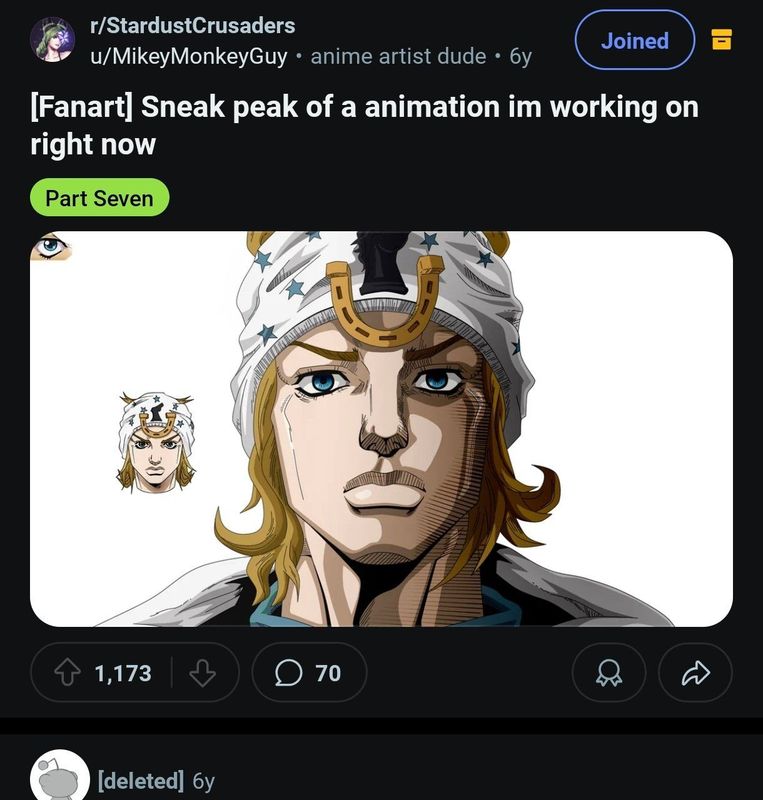This screenshot has width=763, height=800.
Task: Click the small character head in the image
Action: (155, 442)
